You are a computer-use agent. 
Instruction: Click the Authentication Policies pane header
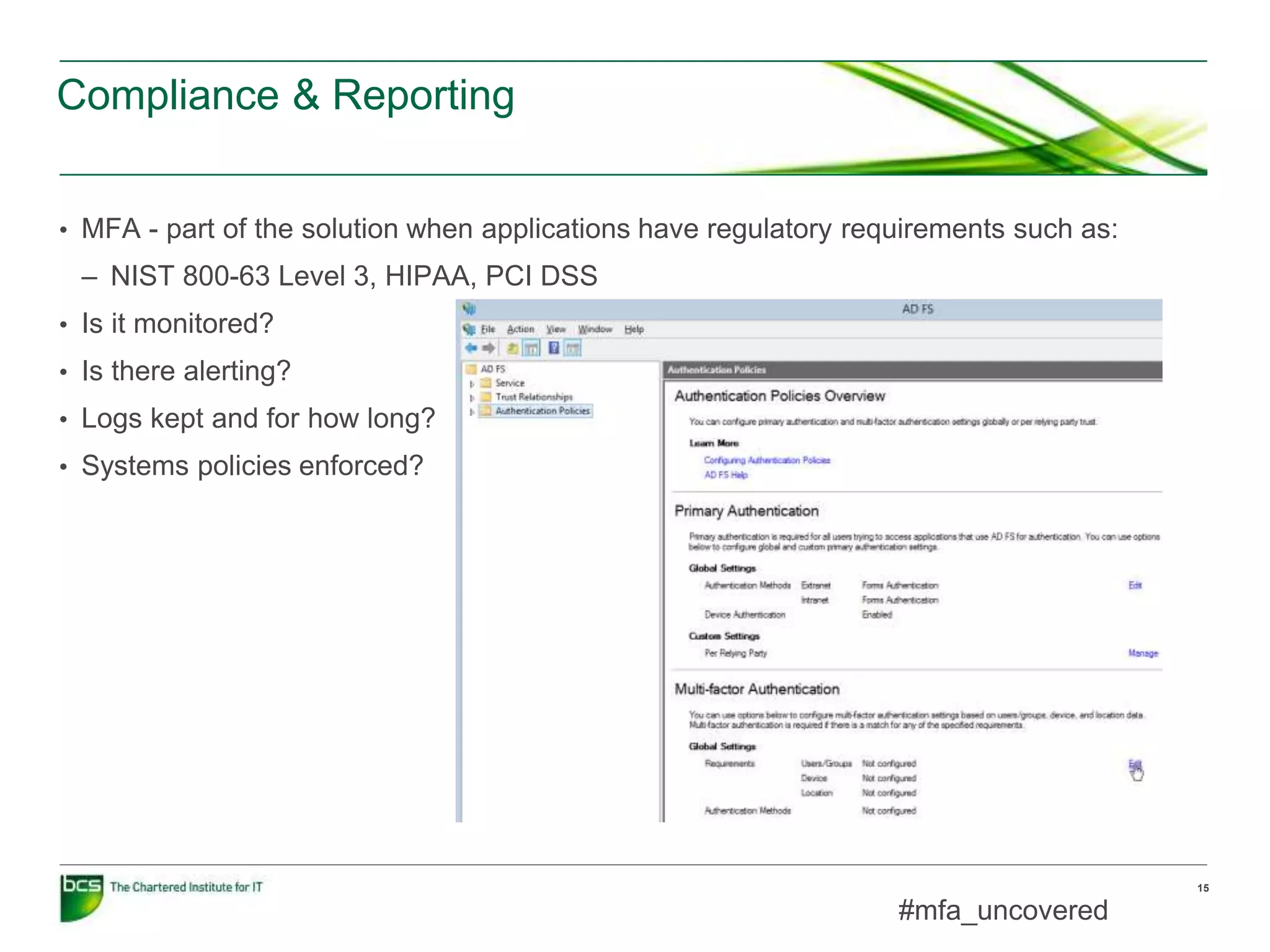tap(912, 370)
